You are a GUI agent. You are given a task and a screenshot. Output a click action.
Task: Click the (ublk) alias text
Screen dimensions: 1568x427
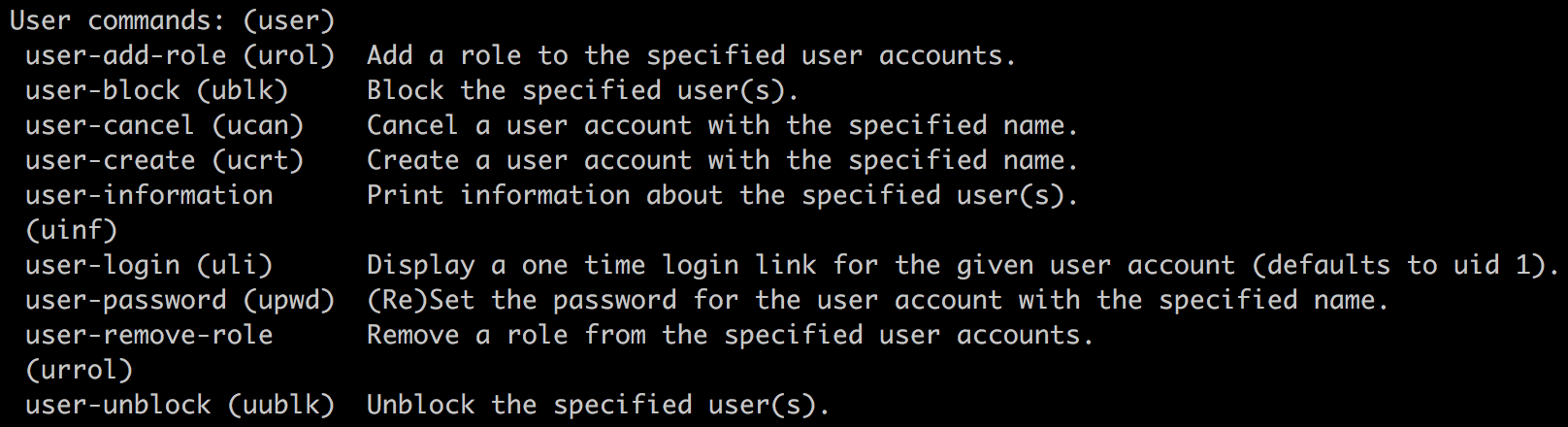[242, 90]
